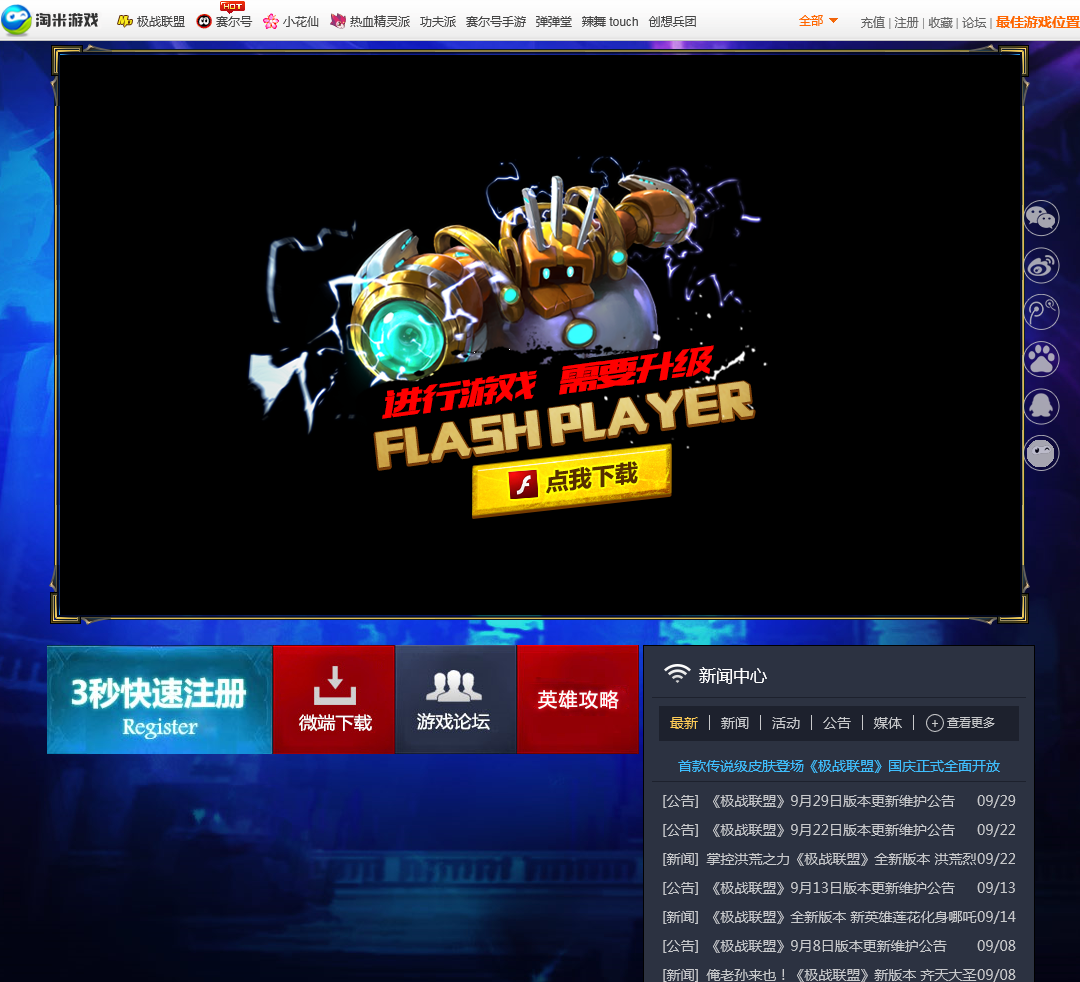Click the 最佳游戏位置 link
The image size is (1080, 982).
1037,23
